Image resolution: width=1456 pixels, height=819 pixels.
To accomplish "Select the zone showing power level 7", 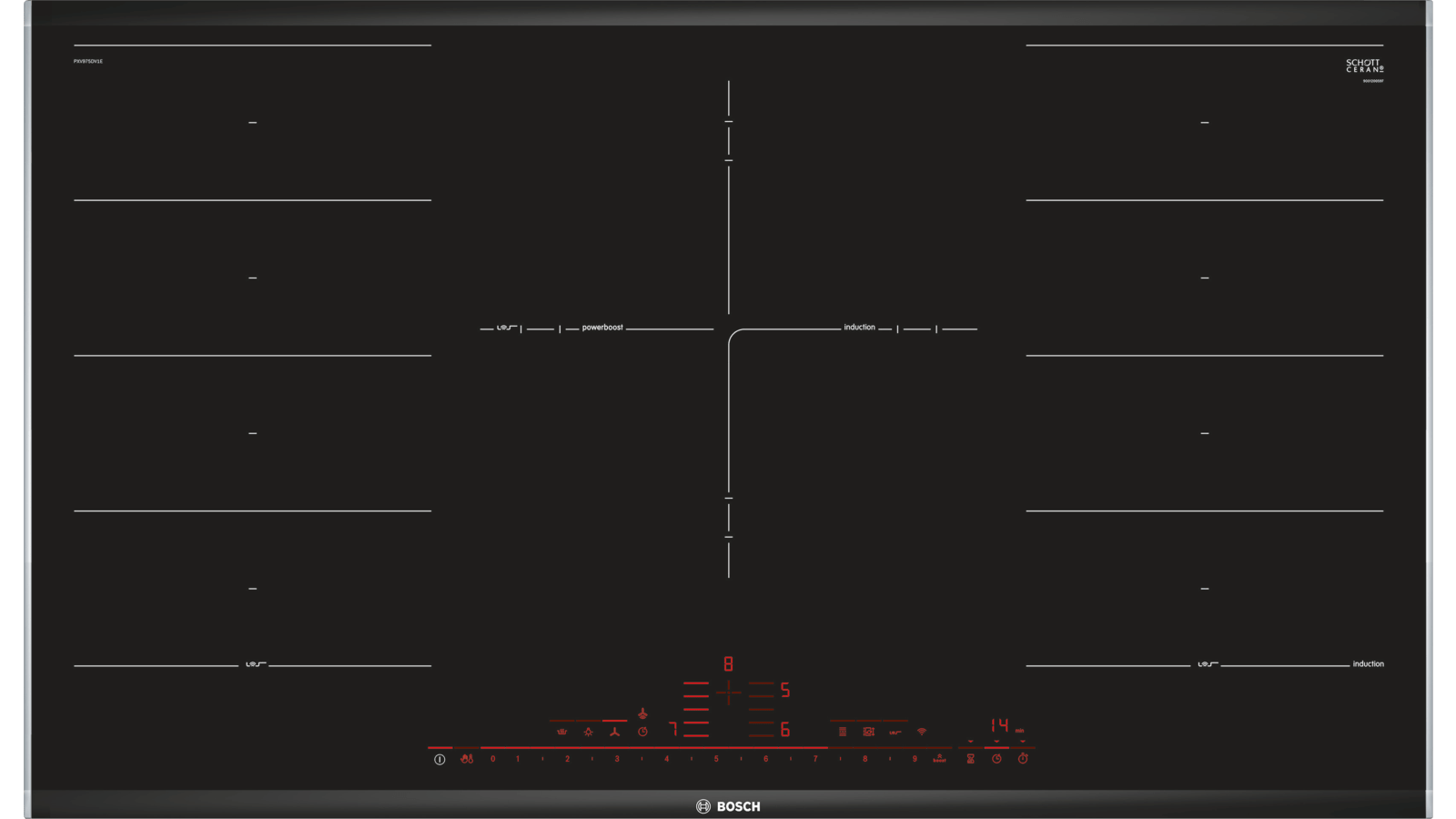I will point(673,729).
